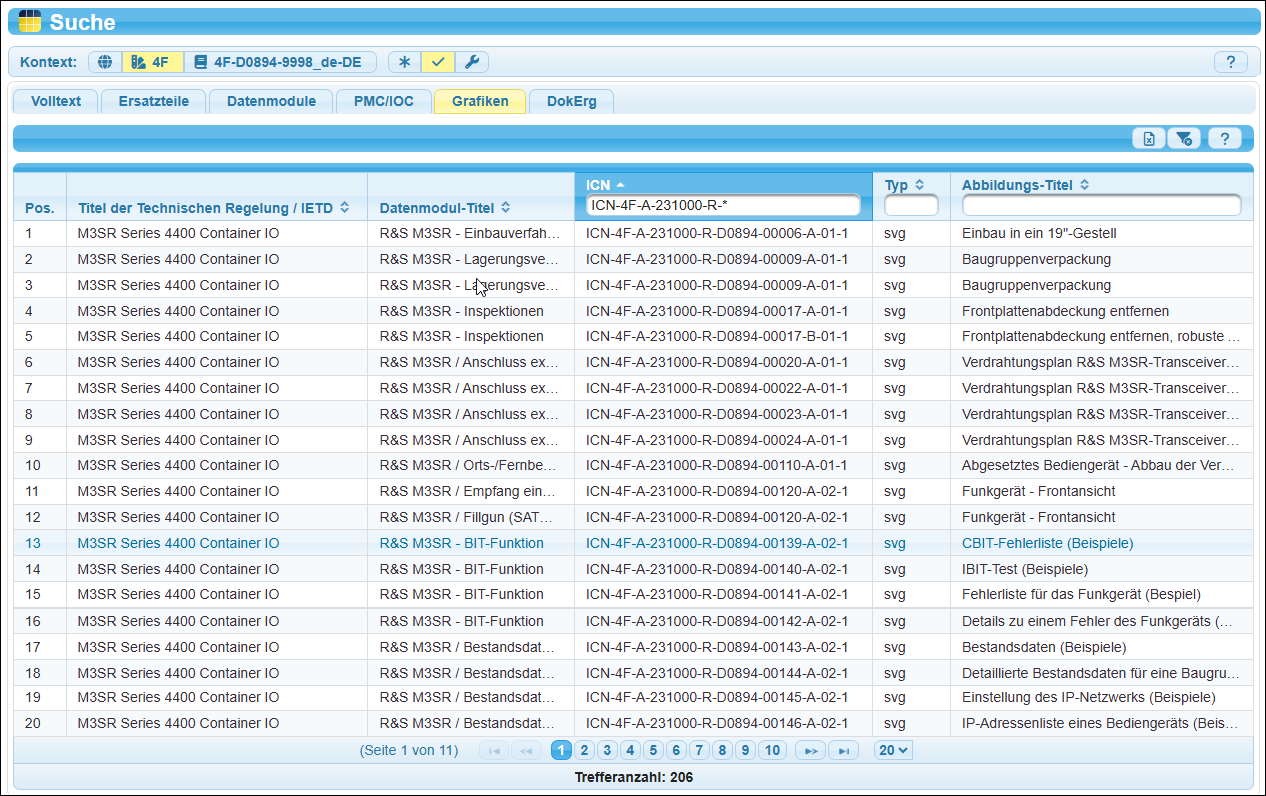The height and width of the screenshot is (796, 1266).
Task: Select Fehlerliste für das Funkgerät (Bespiel)
Action: point(1081,594)
